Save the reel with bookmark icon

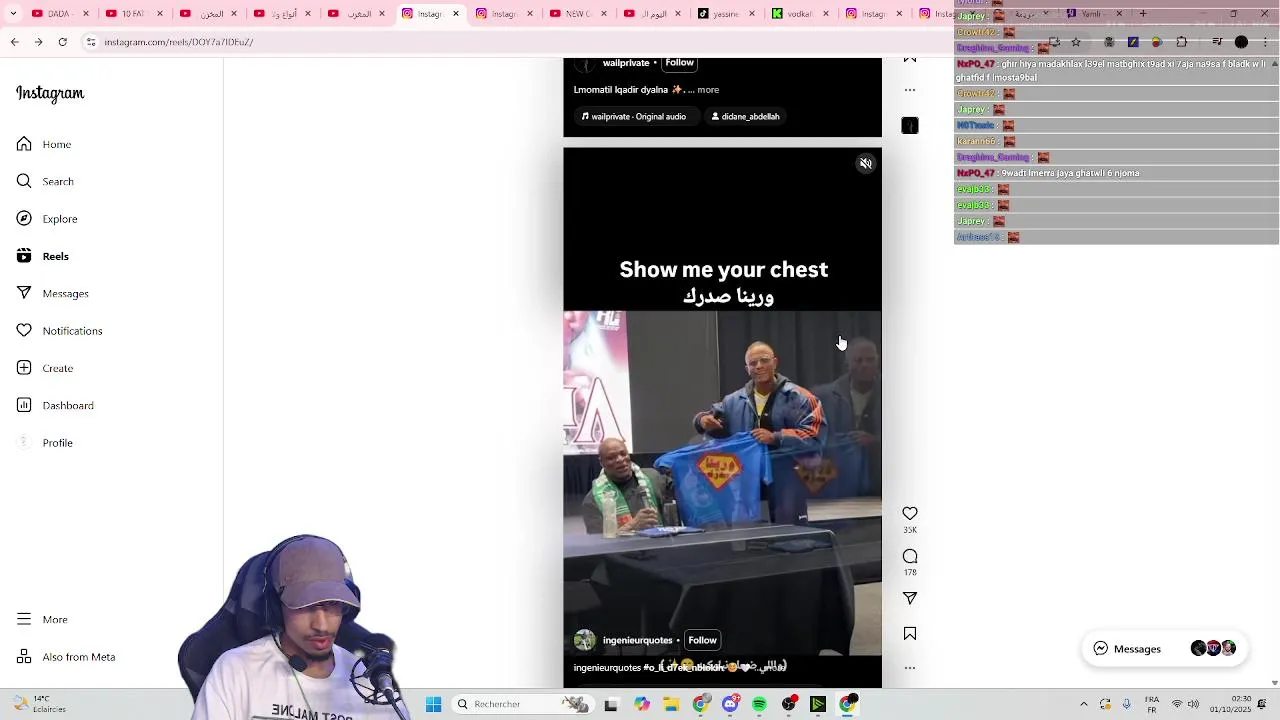pyautogui.click(x=910, y=633)
